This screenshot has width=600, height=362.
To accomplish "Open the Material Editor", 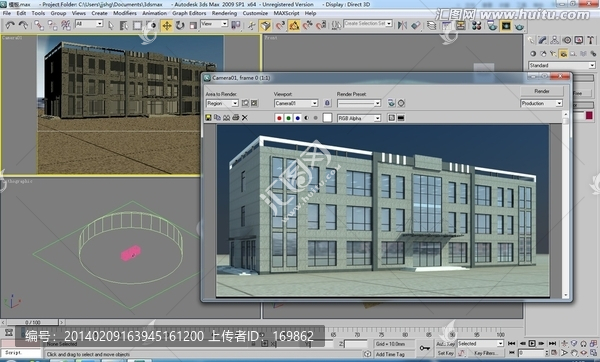I will [x=476, y=26].
